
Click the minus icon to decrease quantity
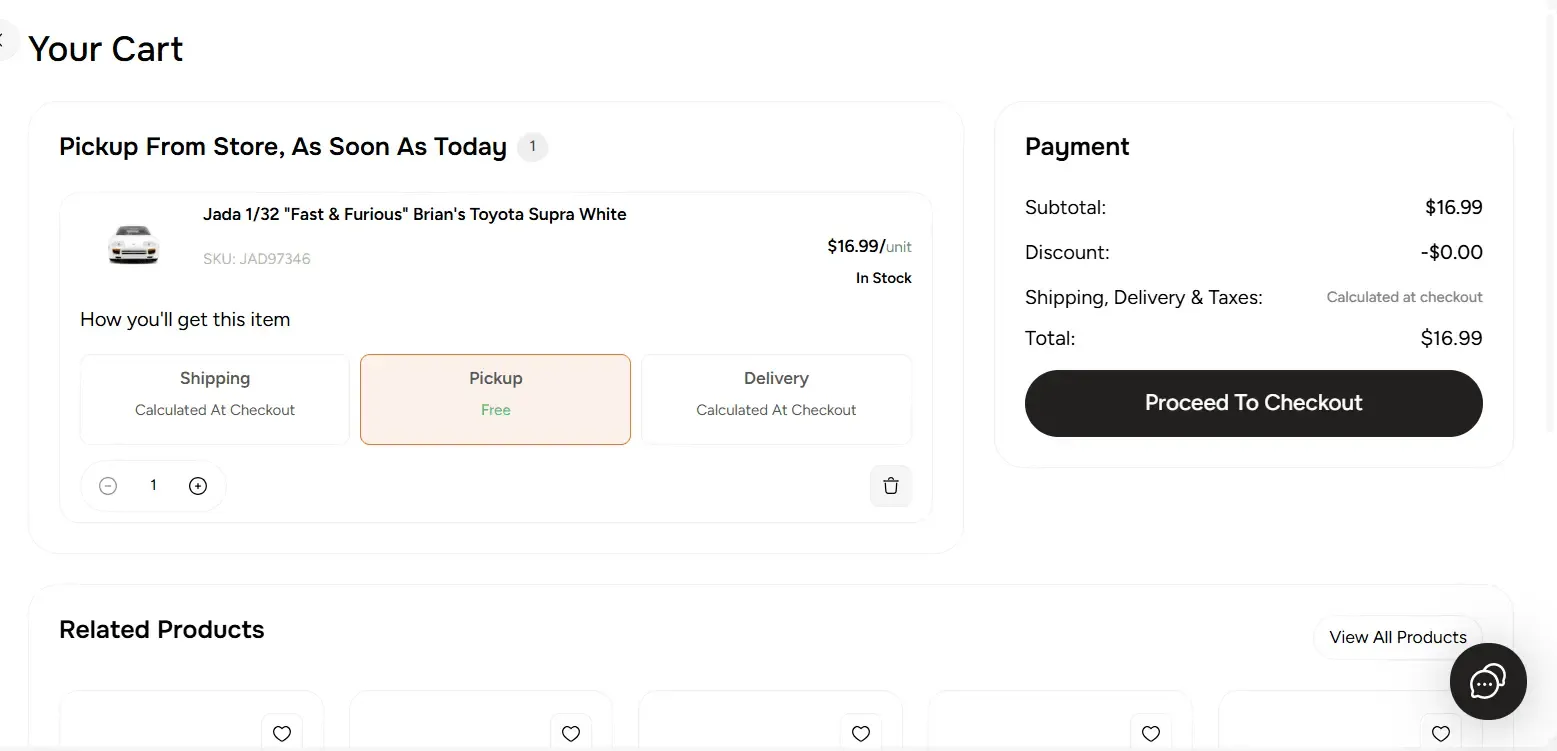pos(107,485)
